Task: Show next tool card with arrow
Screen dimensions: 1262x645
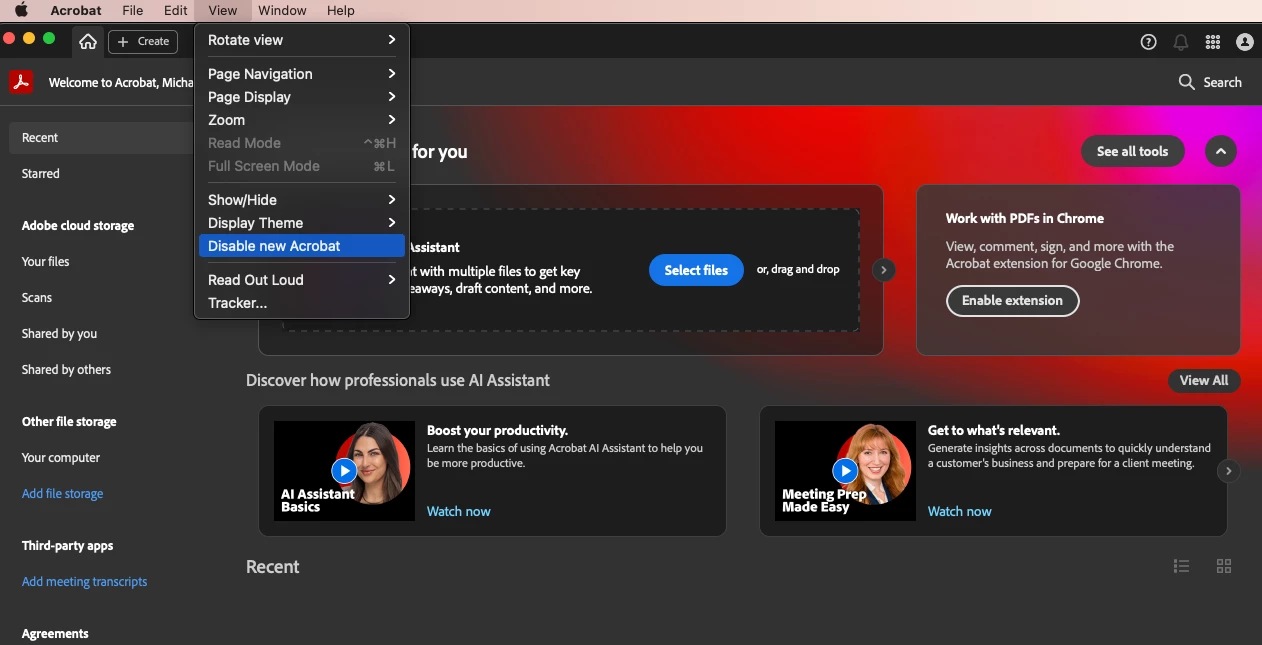Action: pyautogui.click(x=884, y=270)
